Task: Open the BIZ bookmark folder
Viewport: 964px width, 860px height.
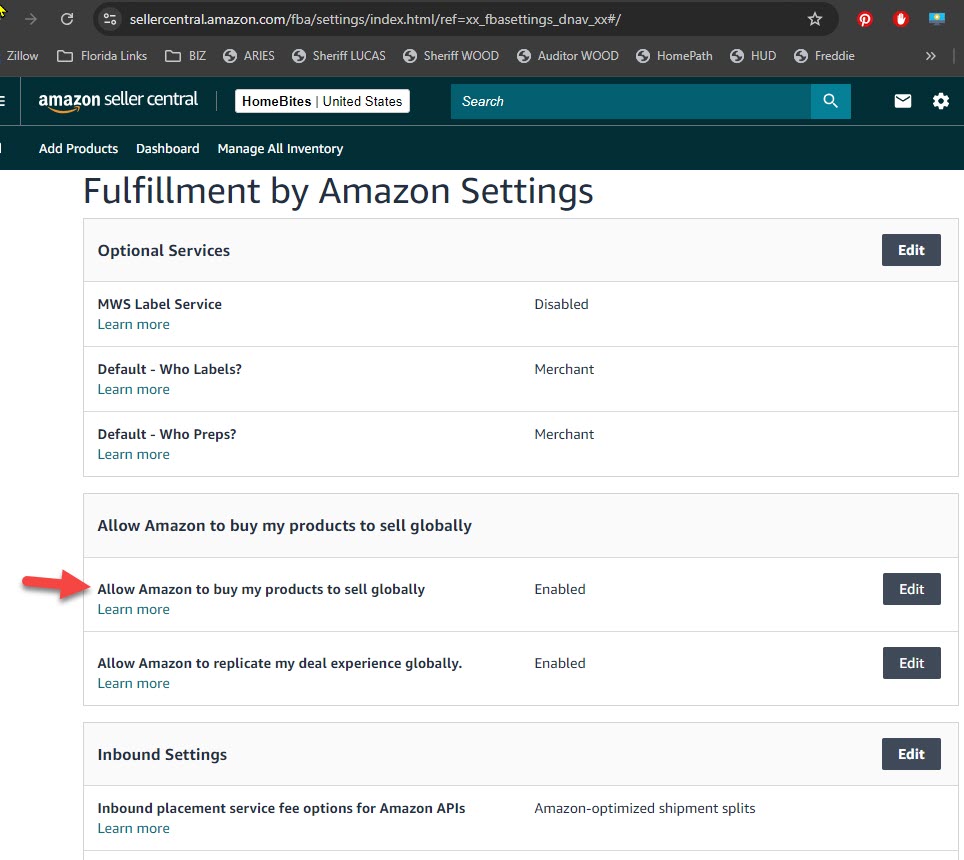Action: [186, 56]
